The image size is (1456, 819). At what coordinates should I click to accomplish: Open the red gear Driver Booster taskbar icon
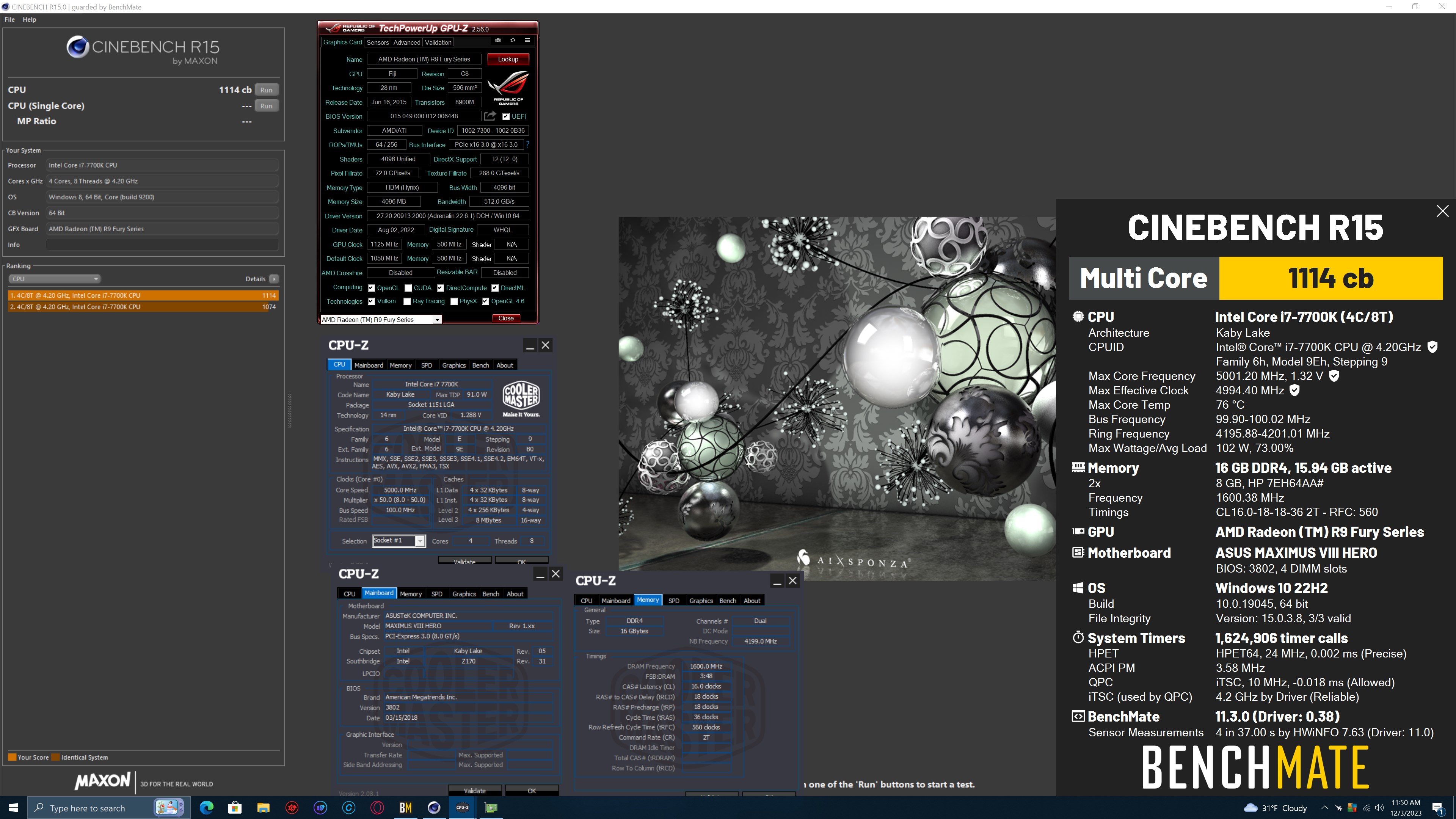coord(292,808)
